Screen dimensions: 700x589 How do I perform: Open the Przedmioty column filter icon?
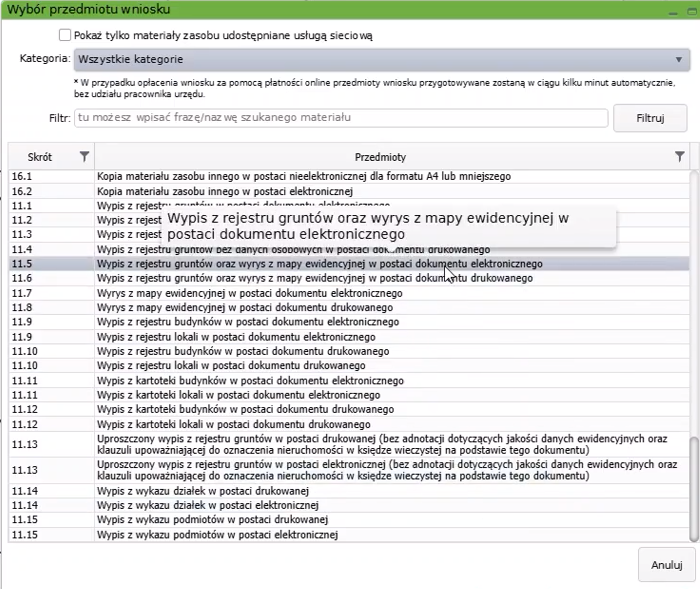(680, 156)
